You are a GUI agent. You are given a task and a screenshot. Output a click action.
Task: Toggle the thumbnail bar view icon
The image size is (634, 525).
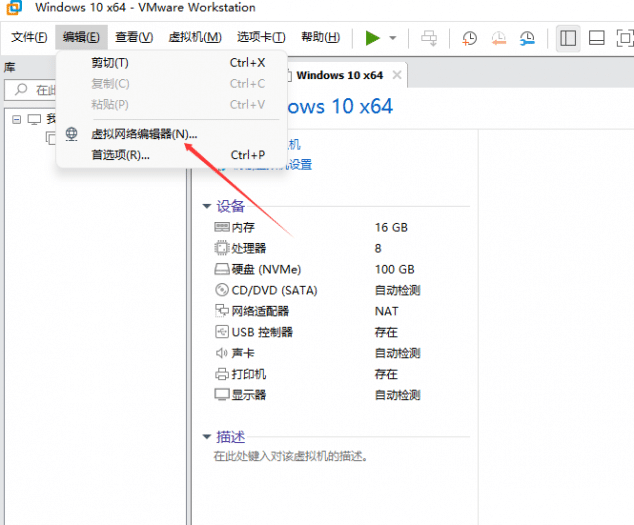(596, 38)
